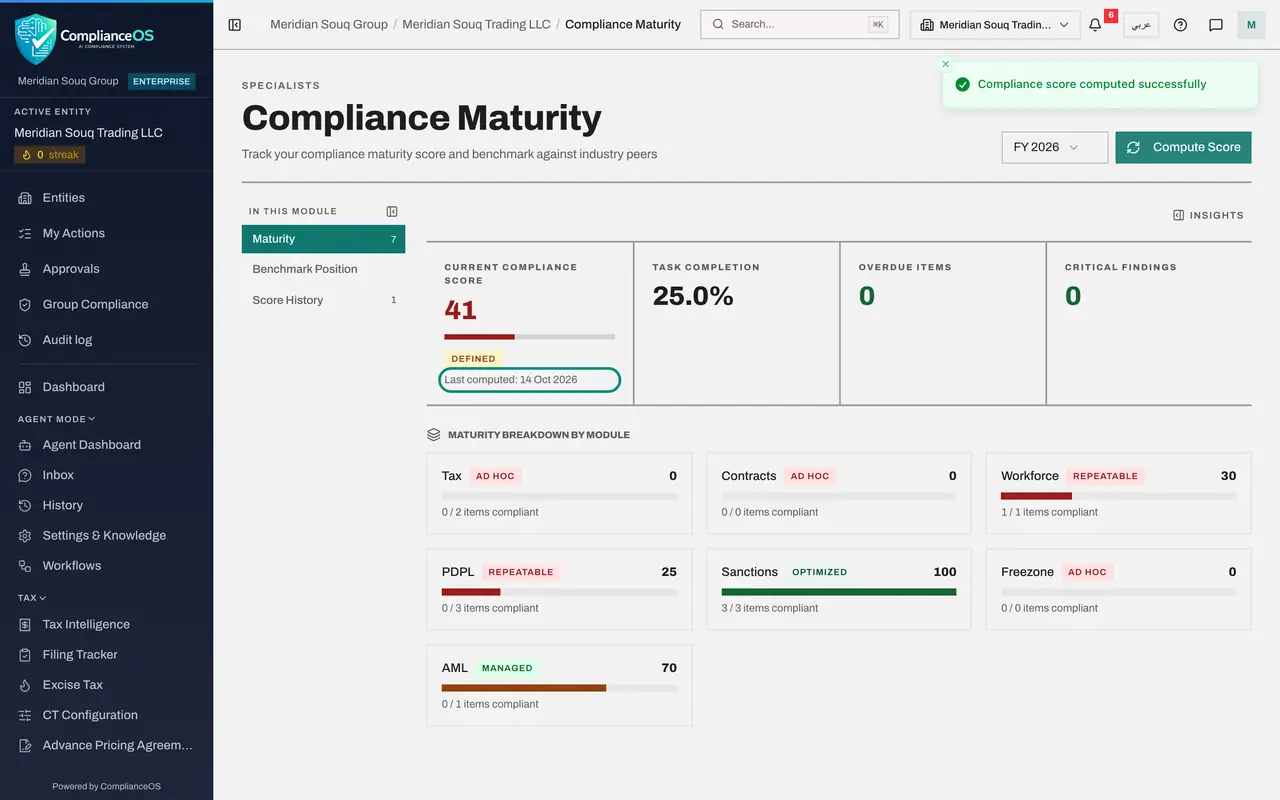Go to Meridian Souq Group breadcrumb

329,24
